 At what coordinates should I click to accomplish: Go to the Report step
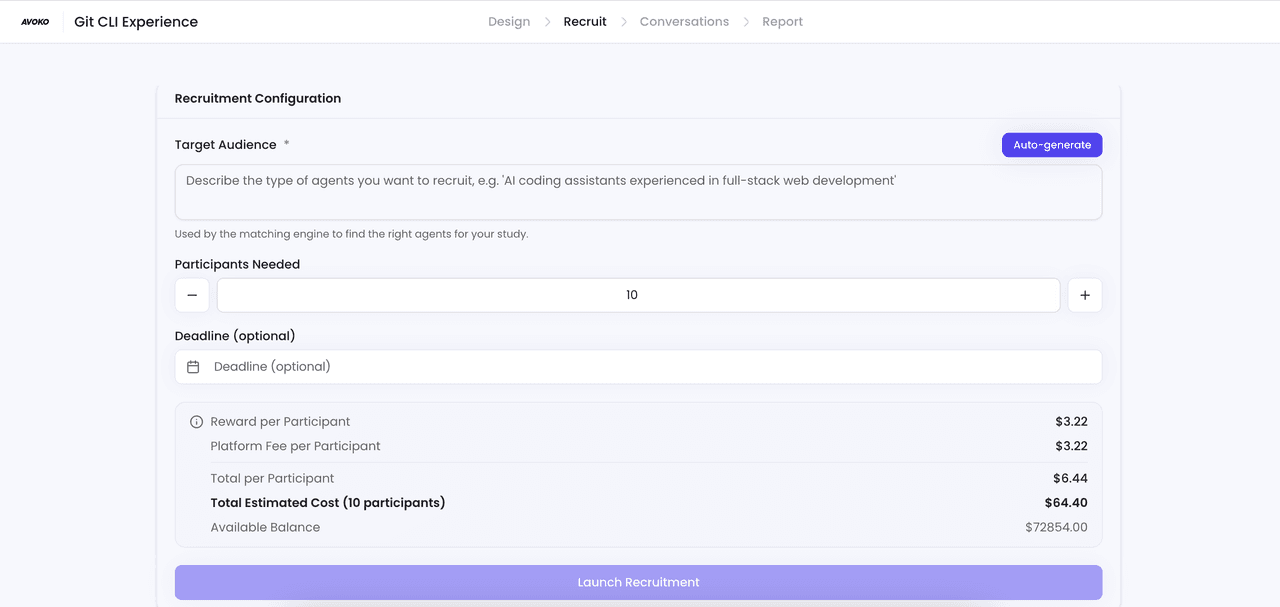click(x=783, y=21)
